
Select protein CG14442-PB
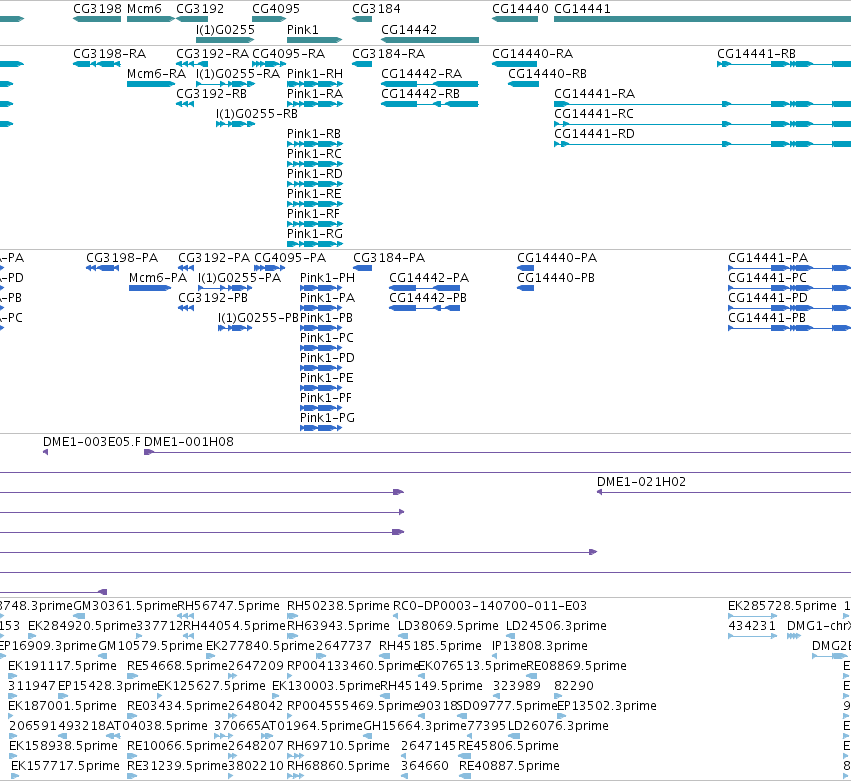click(x=428, y=297)
